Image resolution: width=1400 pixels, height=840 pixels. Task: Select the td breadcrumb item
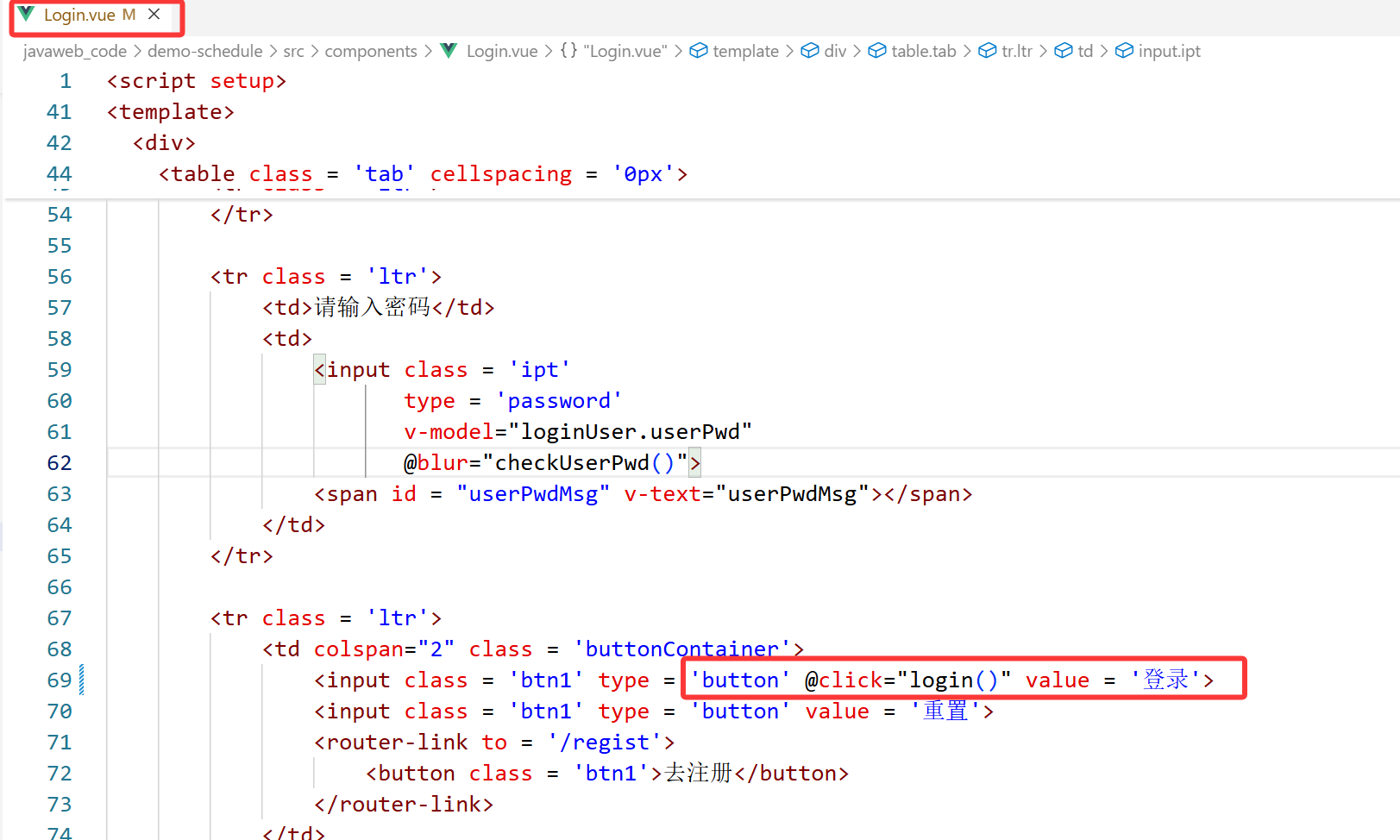click(1085, 51)
